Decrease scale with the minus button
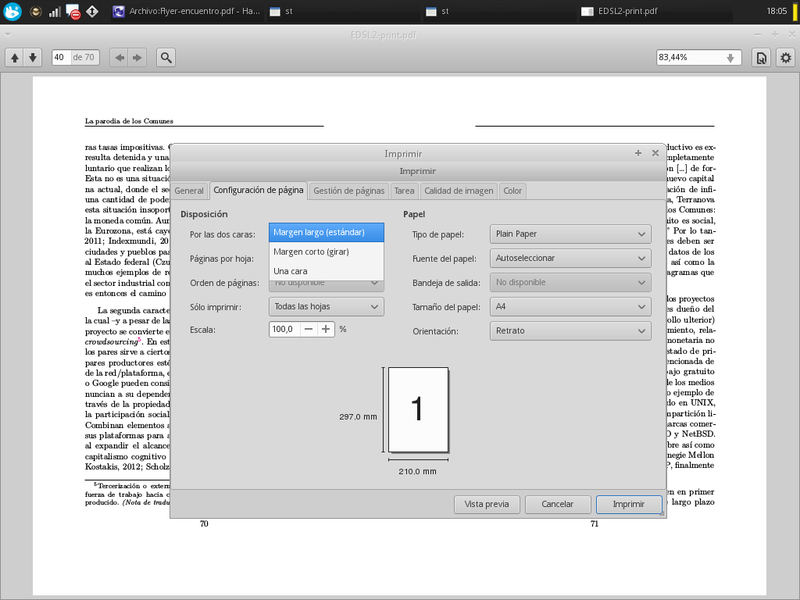This screenshot has height=600, width=800. (x=309, y=329)
